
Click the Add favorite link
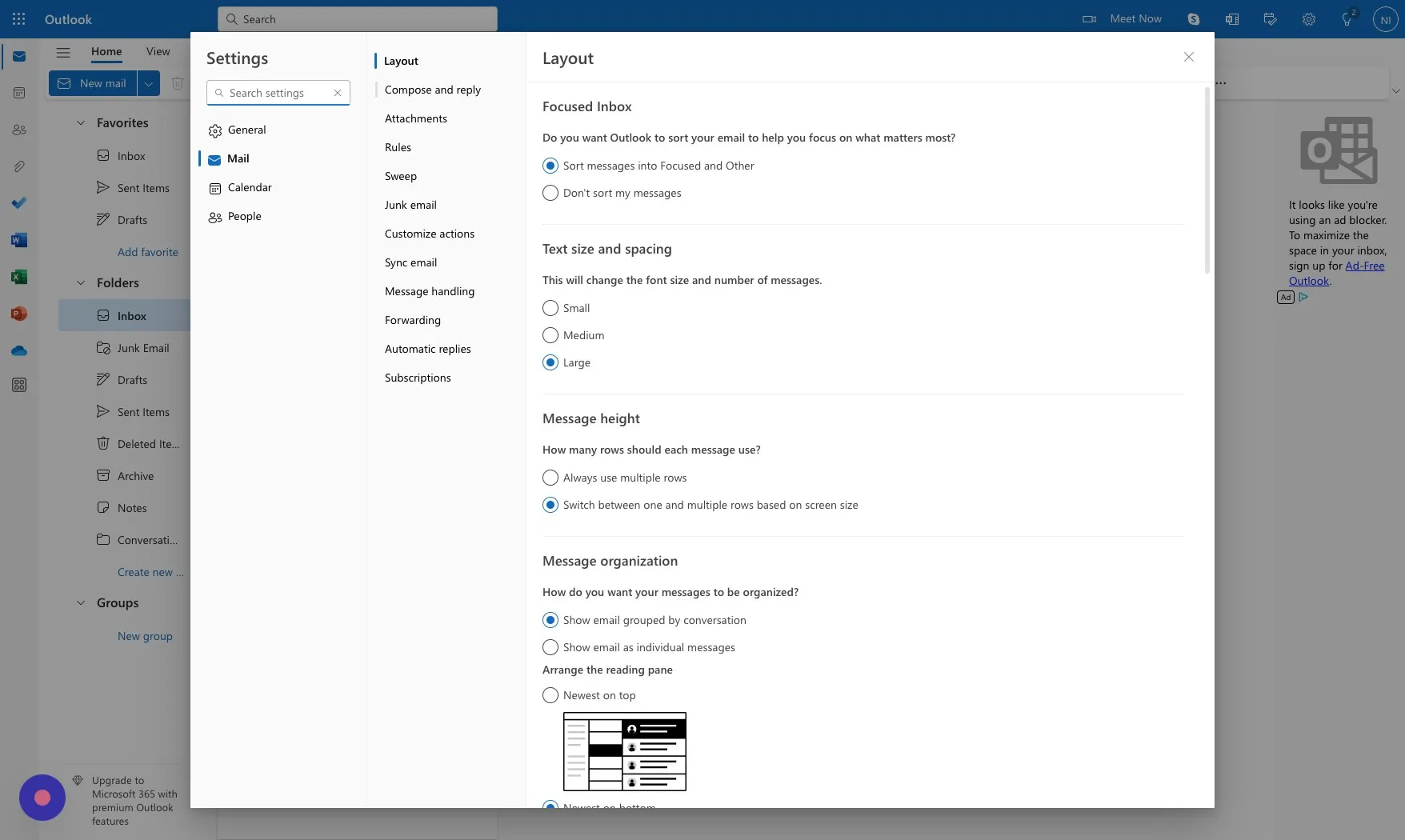(148, 252)
